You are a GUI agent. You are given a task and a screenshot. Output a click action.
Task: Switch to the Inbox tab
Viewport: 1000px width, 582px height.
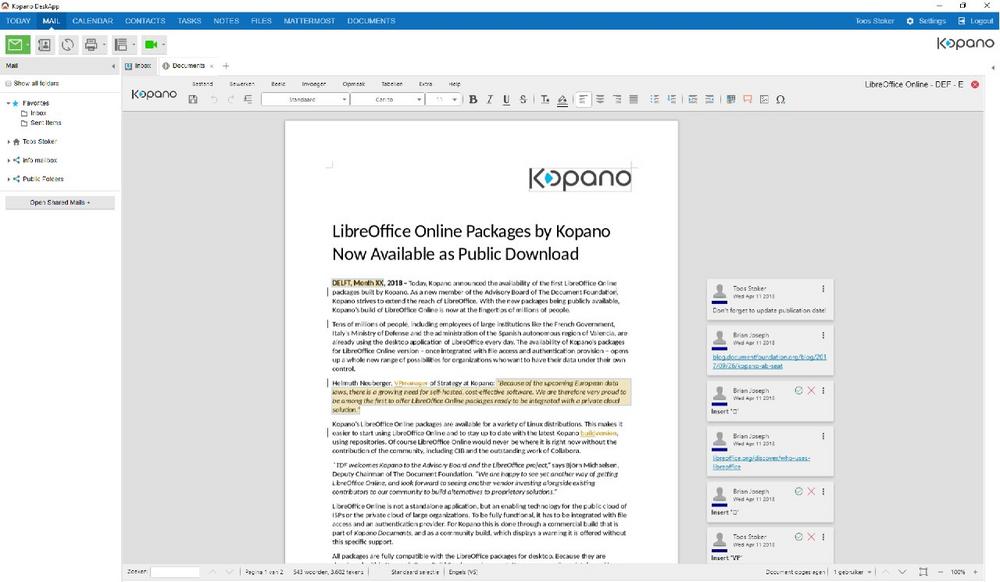tap(138, 66)
